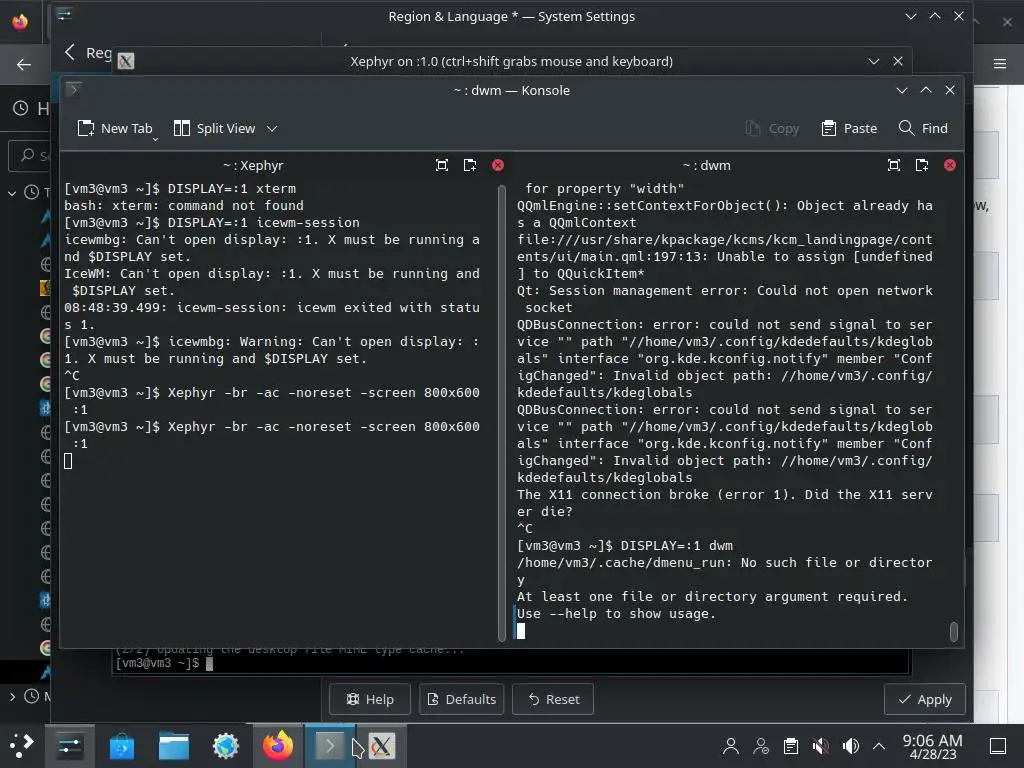Open the KDE application launcher

[x=21, y=746]
